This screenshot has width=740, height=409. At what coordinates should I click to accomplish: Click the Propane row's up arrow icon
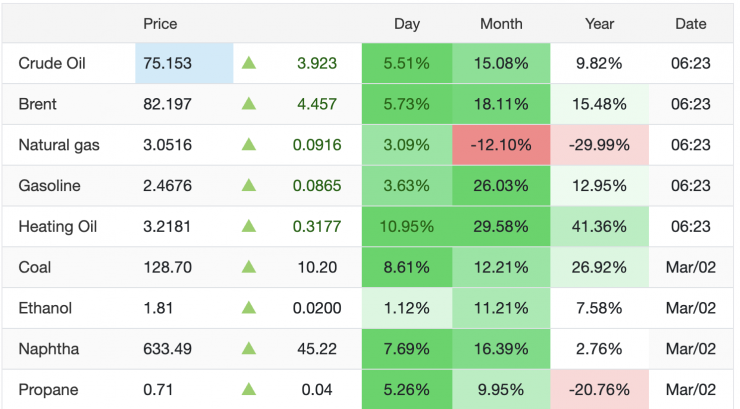pos(249,390)
